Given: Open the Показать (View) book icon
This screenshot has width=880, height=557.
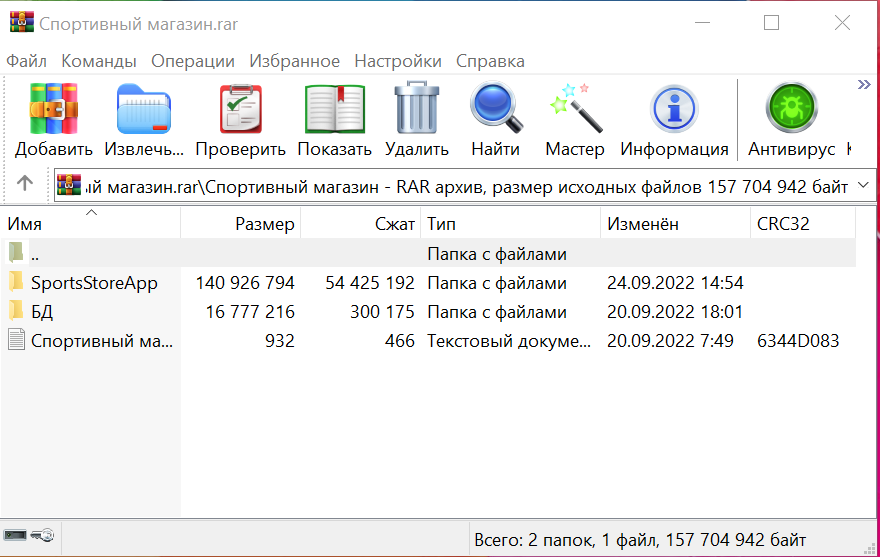Looking at the screenshot, I should coord(334,108).
